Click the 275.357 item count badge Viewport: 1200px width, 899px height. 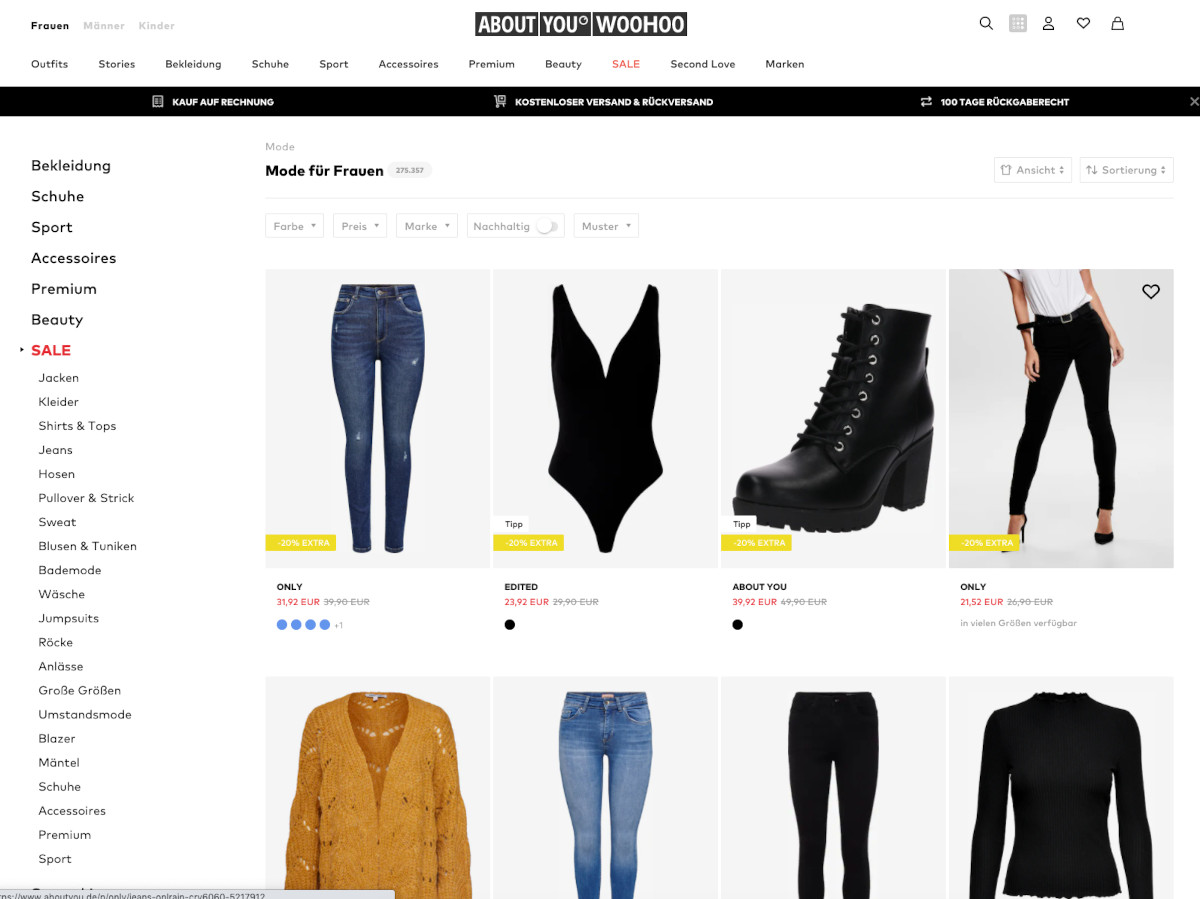(410, 171)
